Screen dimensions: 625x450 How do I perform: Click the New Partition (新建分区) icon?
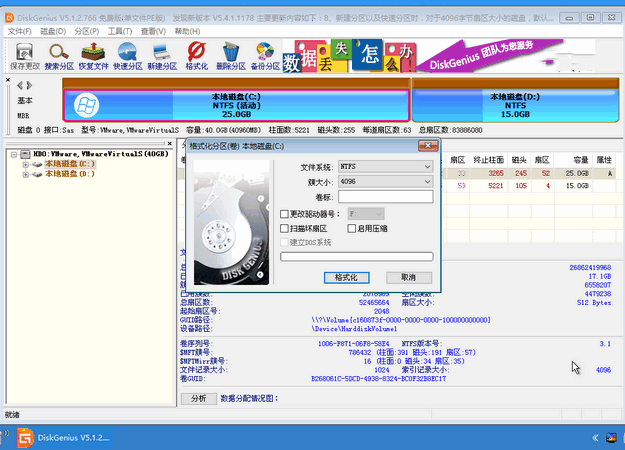162,56
